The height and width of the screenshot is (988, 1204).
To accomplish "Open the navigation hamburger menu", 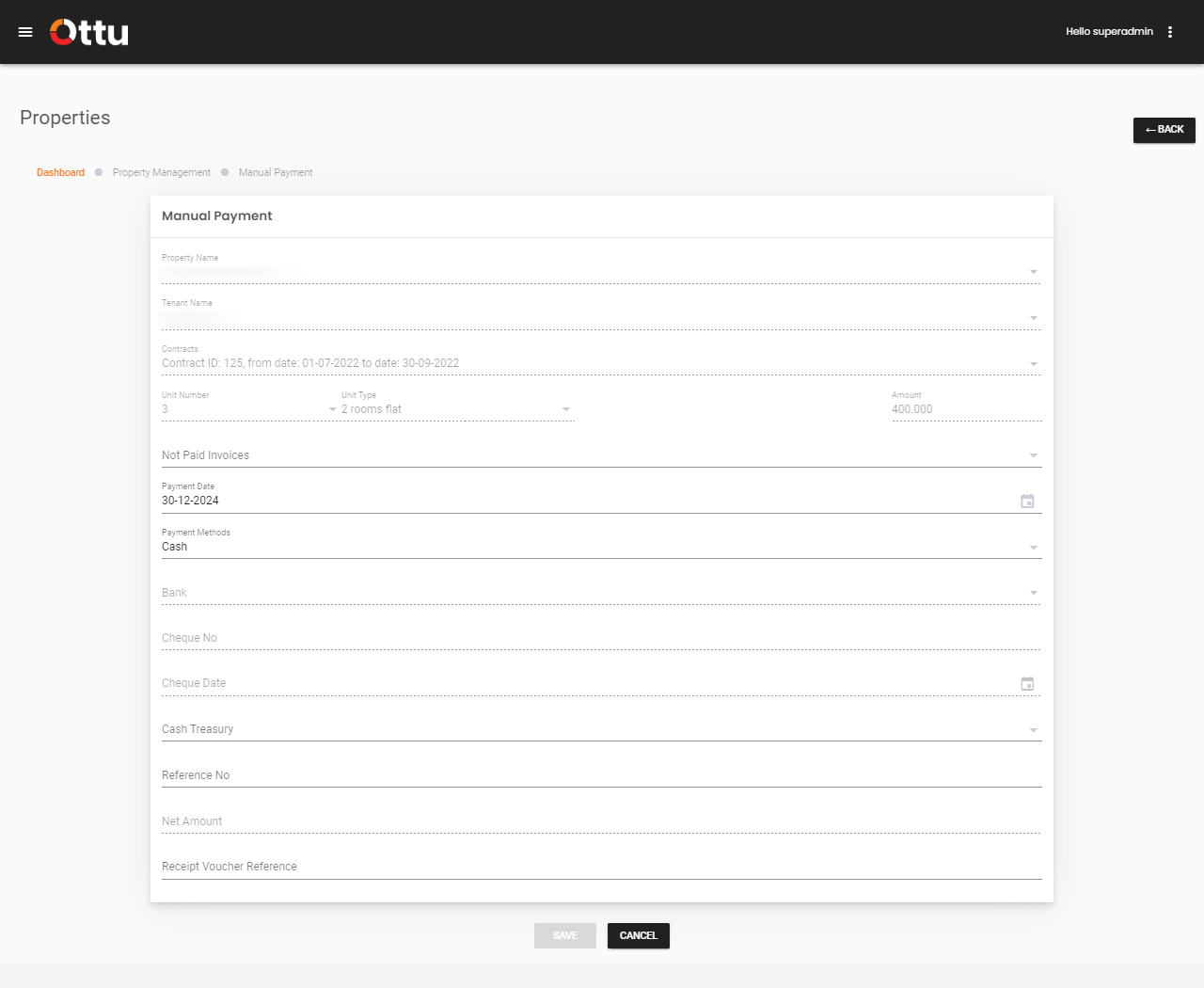I will click(x=25, y=31).
